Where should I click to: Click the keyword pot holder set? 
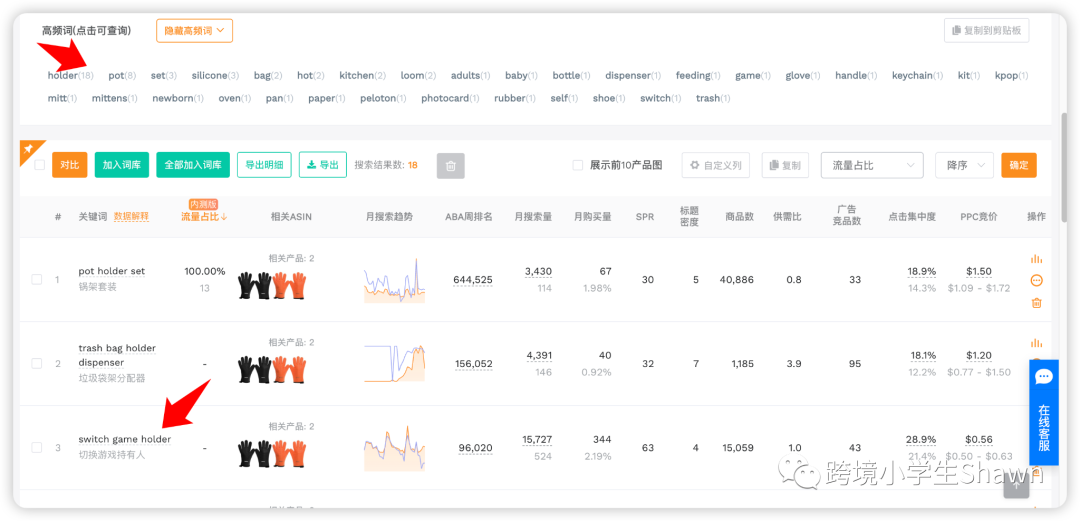(112, 272)
